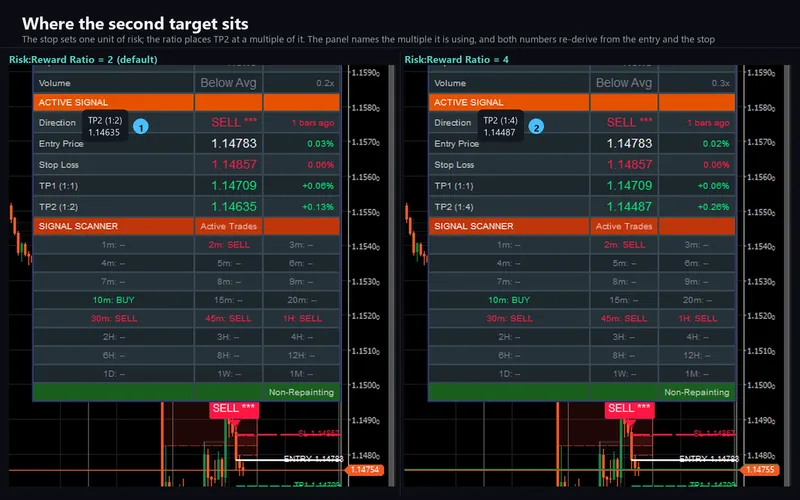The height and width of the screenshot is (500, 800).
Task: Click 'Active Trades' in the Ratio = 4 panel
Action: point(624,227)
